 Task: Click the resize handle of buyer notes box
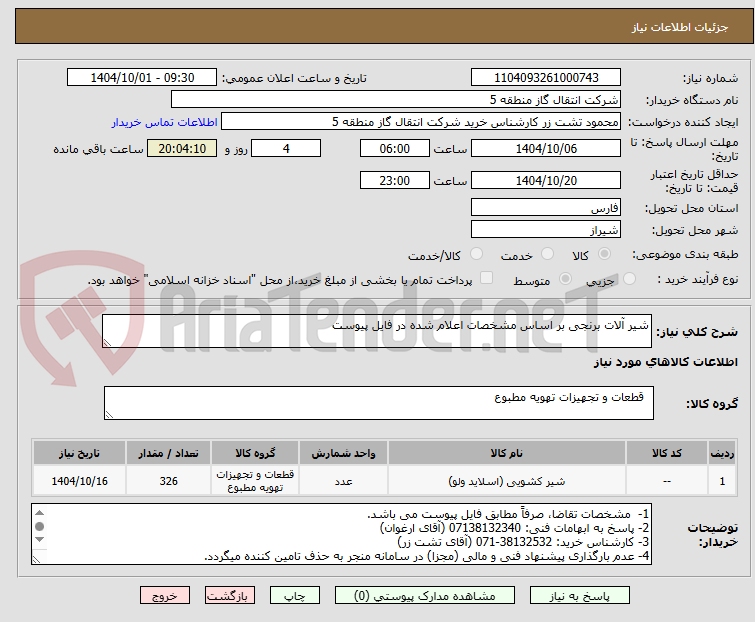coord(37,559)
